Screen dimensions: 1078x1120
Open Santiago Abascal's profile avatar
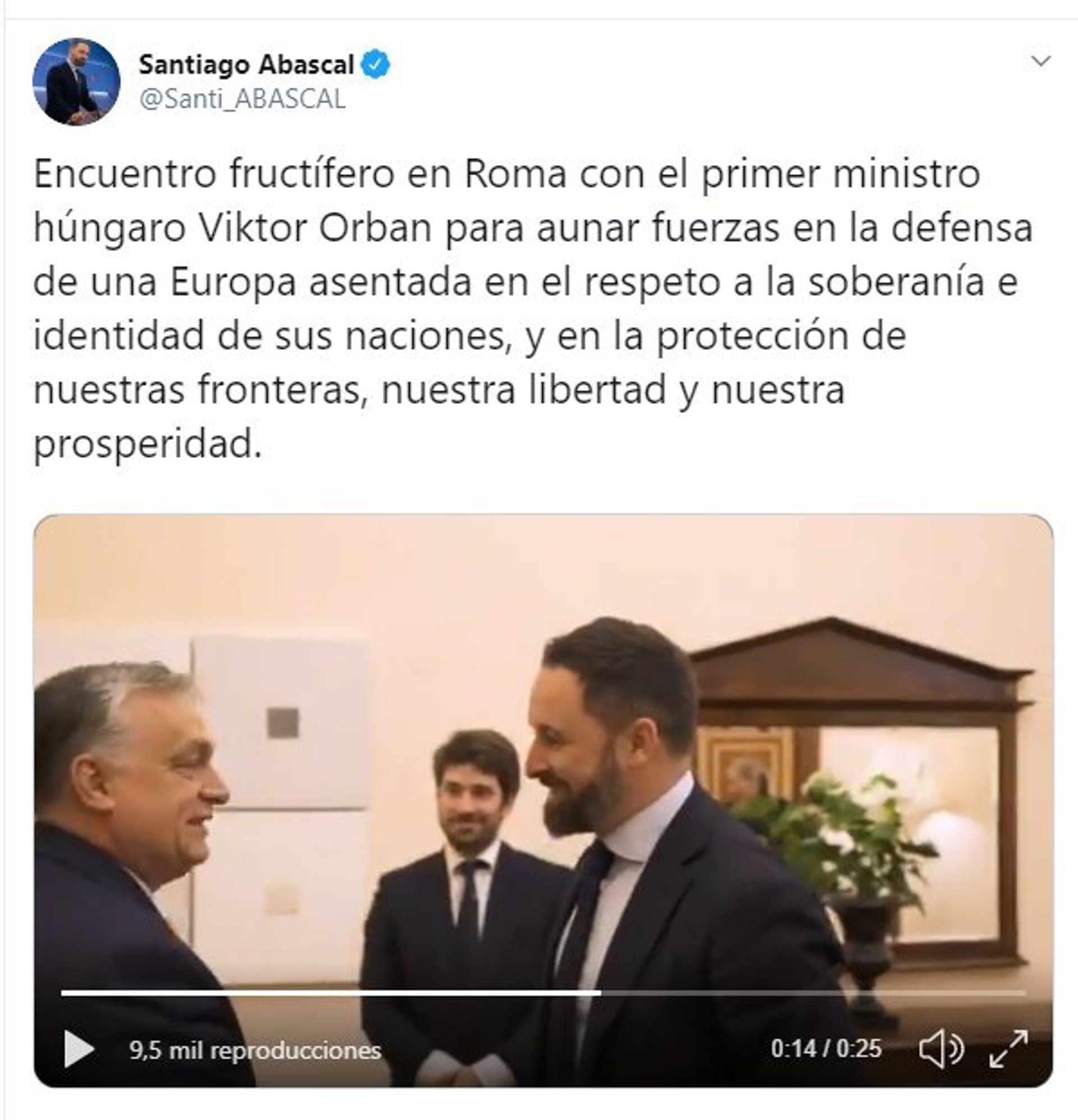pyautogui.click(x=76, y=81)
